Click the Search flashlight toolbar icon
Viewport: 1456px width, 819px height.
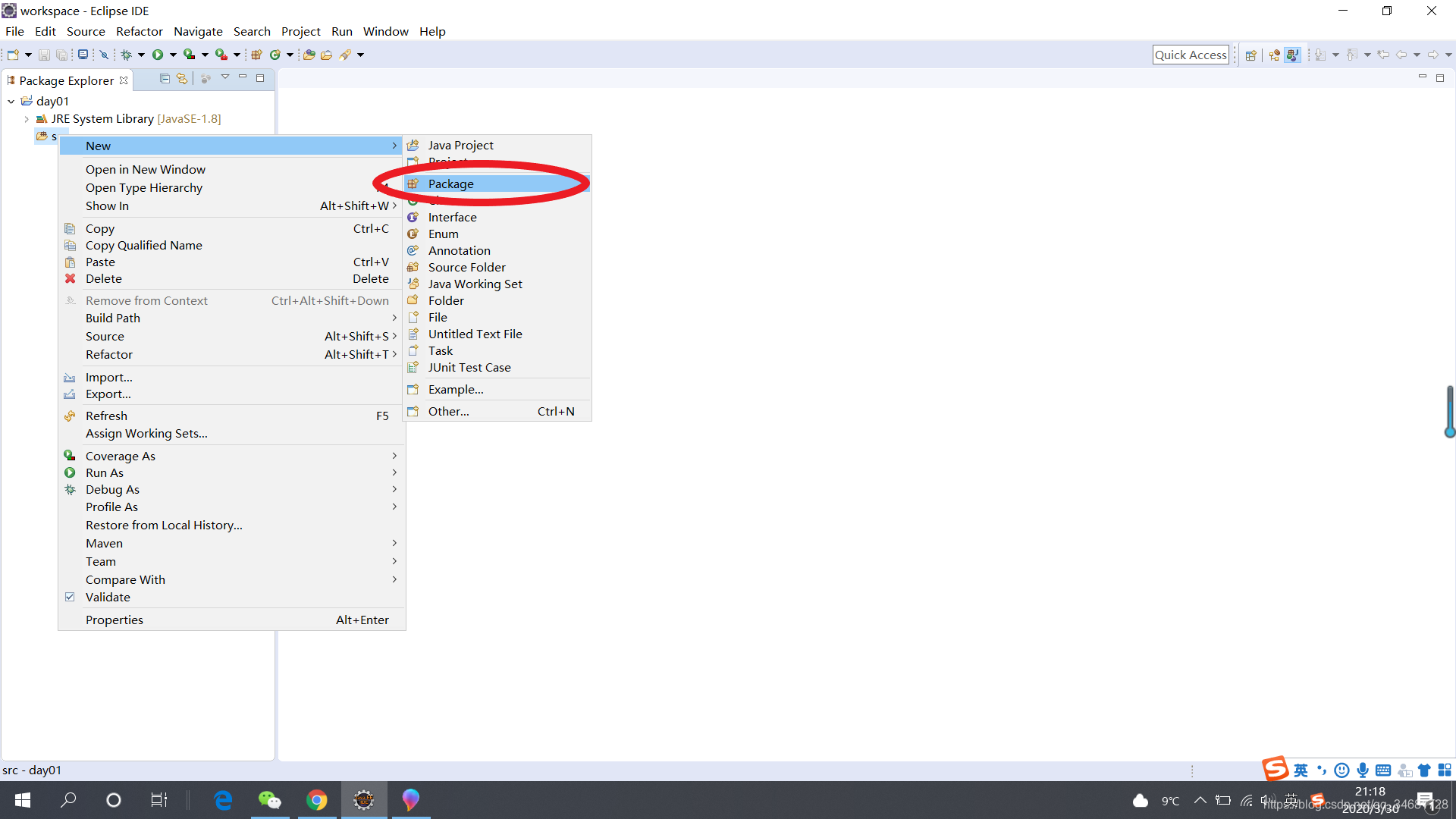pyautogui.click(x=346, y=55)
